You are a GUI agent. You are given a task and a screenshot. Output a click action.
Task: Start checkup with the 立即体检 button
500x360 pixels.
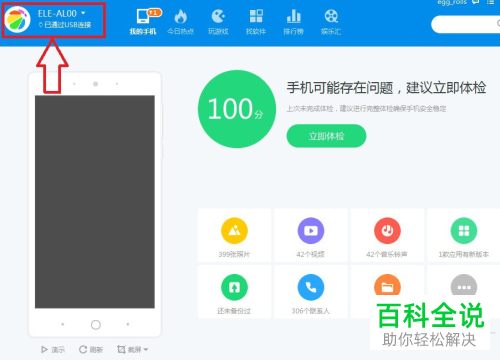click(326, 136)
